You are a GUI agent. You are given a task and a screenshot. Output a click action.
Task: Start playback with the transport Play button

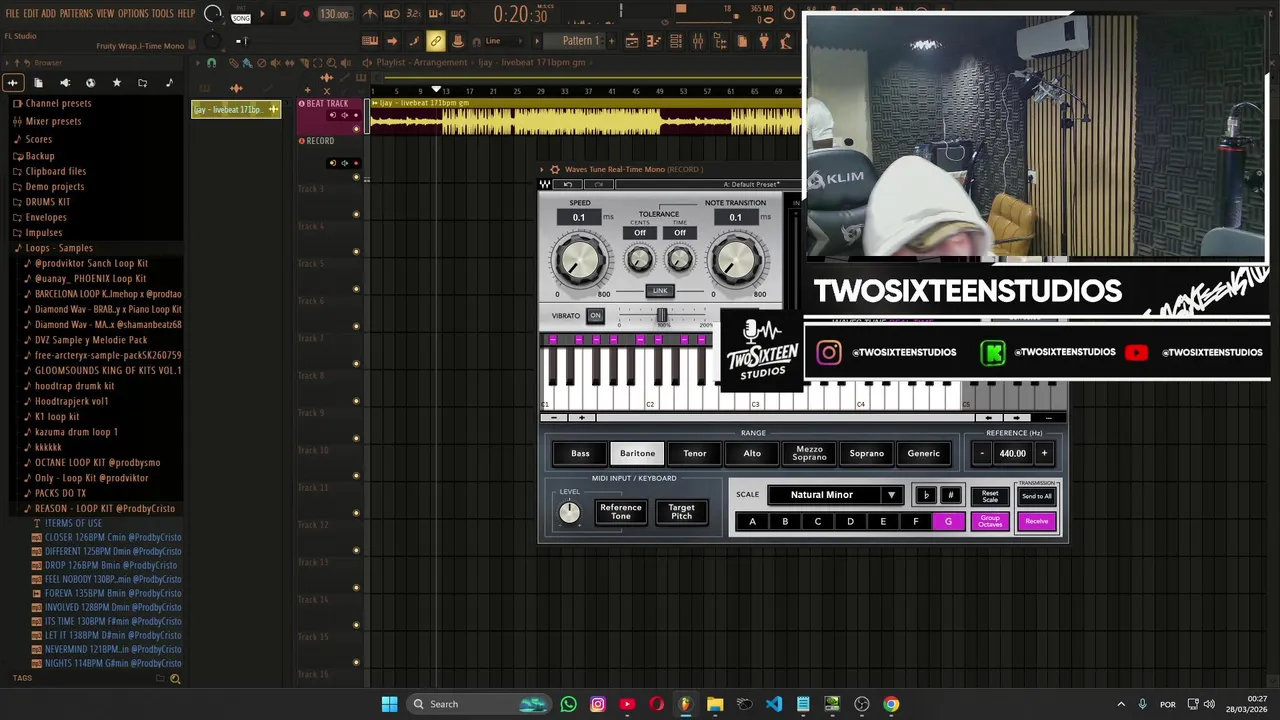pos(262,14)
